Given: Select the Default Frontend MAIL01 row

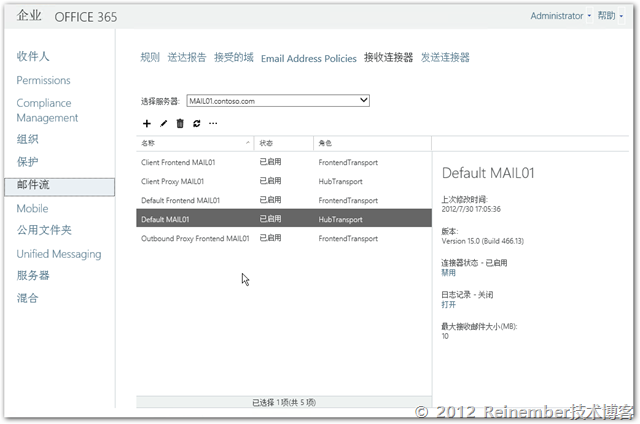Looking at the screenshot, I should 284,200.
